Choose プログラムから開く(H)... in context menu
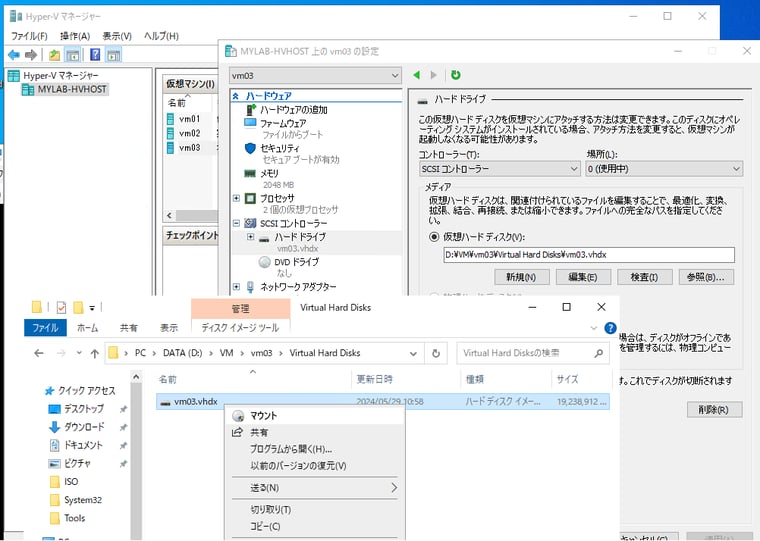Image resolution: width=760 pixels, height=541 pixels. 315,449
